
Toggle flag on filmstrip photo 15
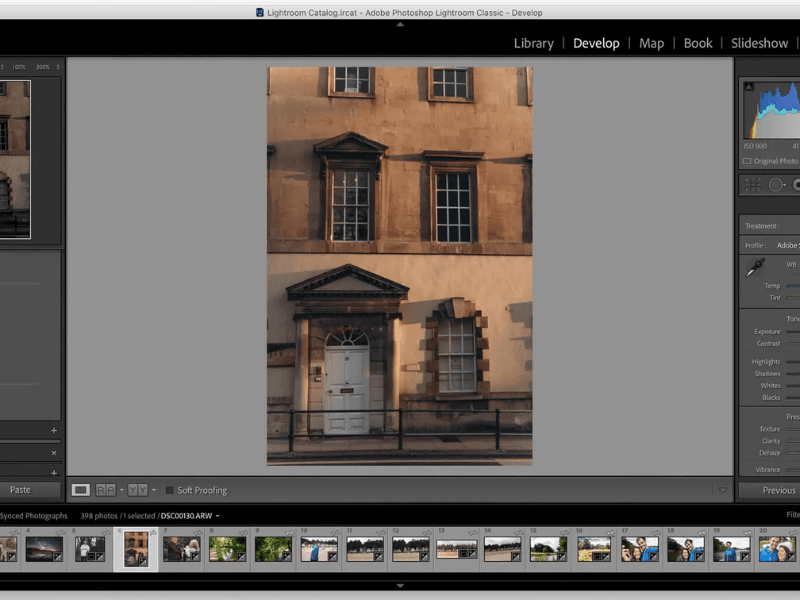[x=564, y=533]
